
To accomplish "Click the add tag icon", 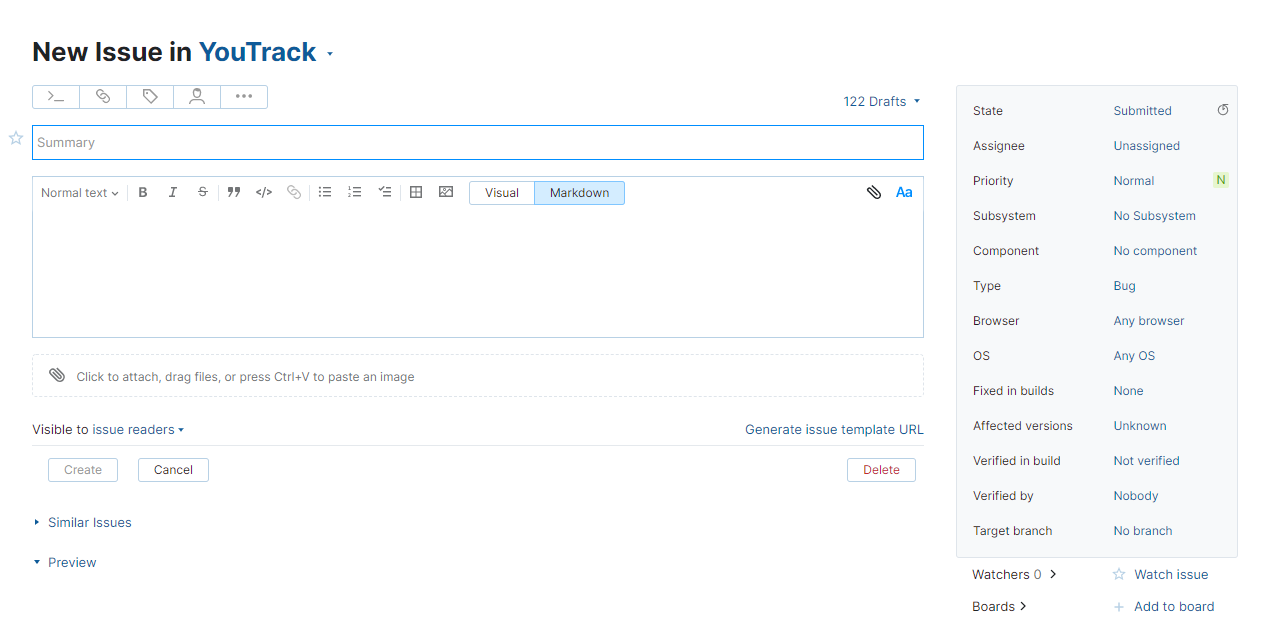I will click(150, 97).
